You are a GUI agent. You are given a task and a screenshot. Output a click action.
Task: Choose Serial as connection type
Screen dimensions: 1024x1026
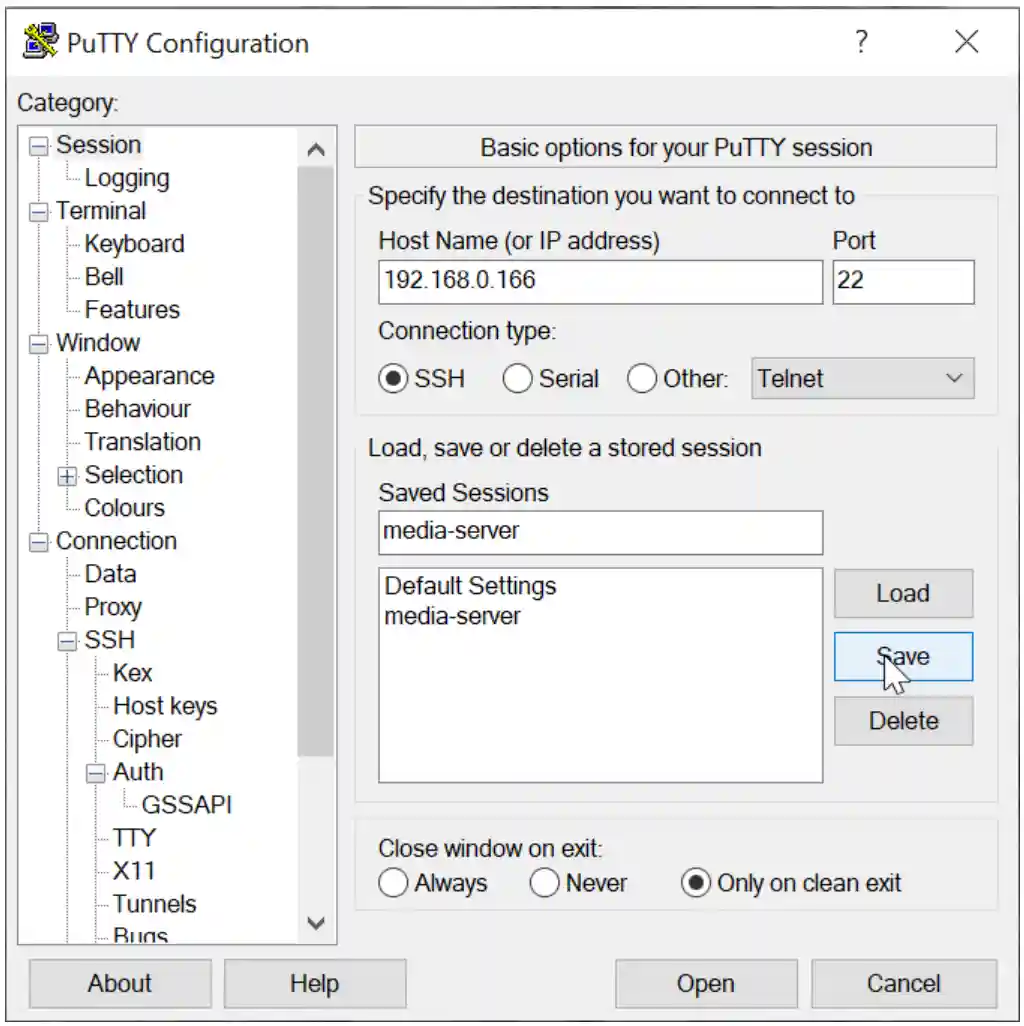(518, 379)
